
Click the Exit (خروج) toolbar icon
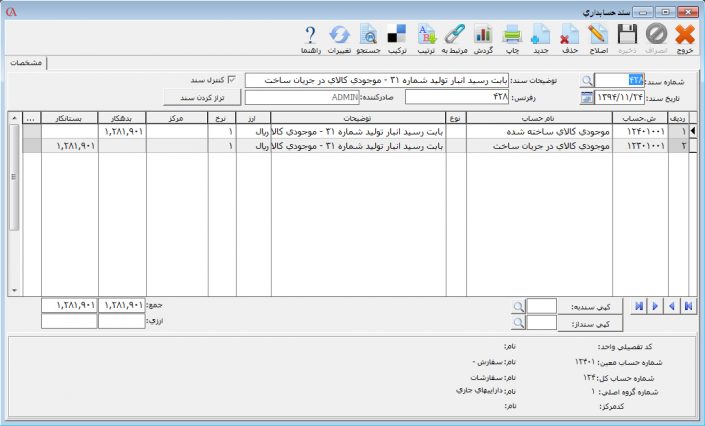[686, 38]
